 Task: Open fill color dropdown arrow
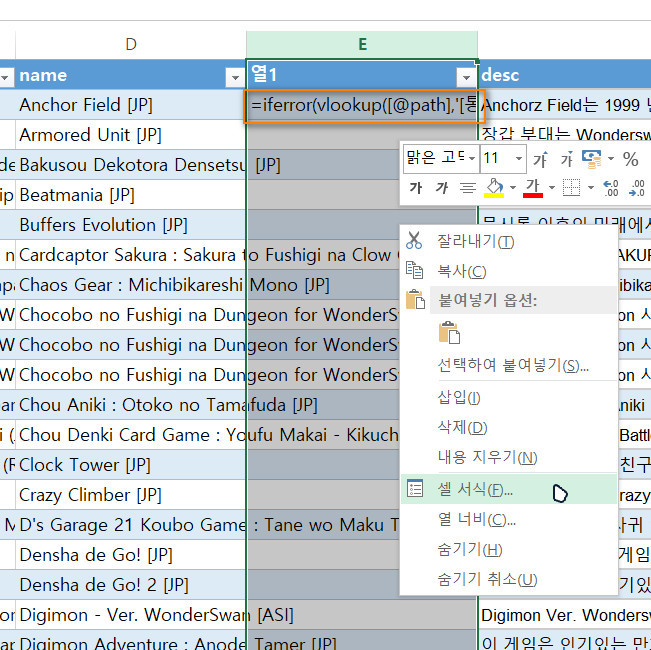click(x=513, y=188)
